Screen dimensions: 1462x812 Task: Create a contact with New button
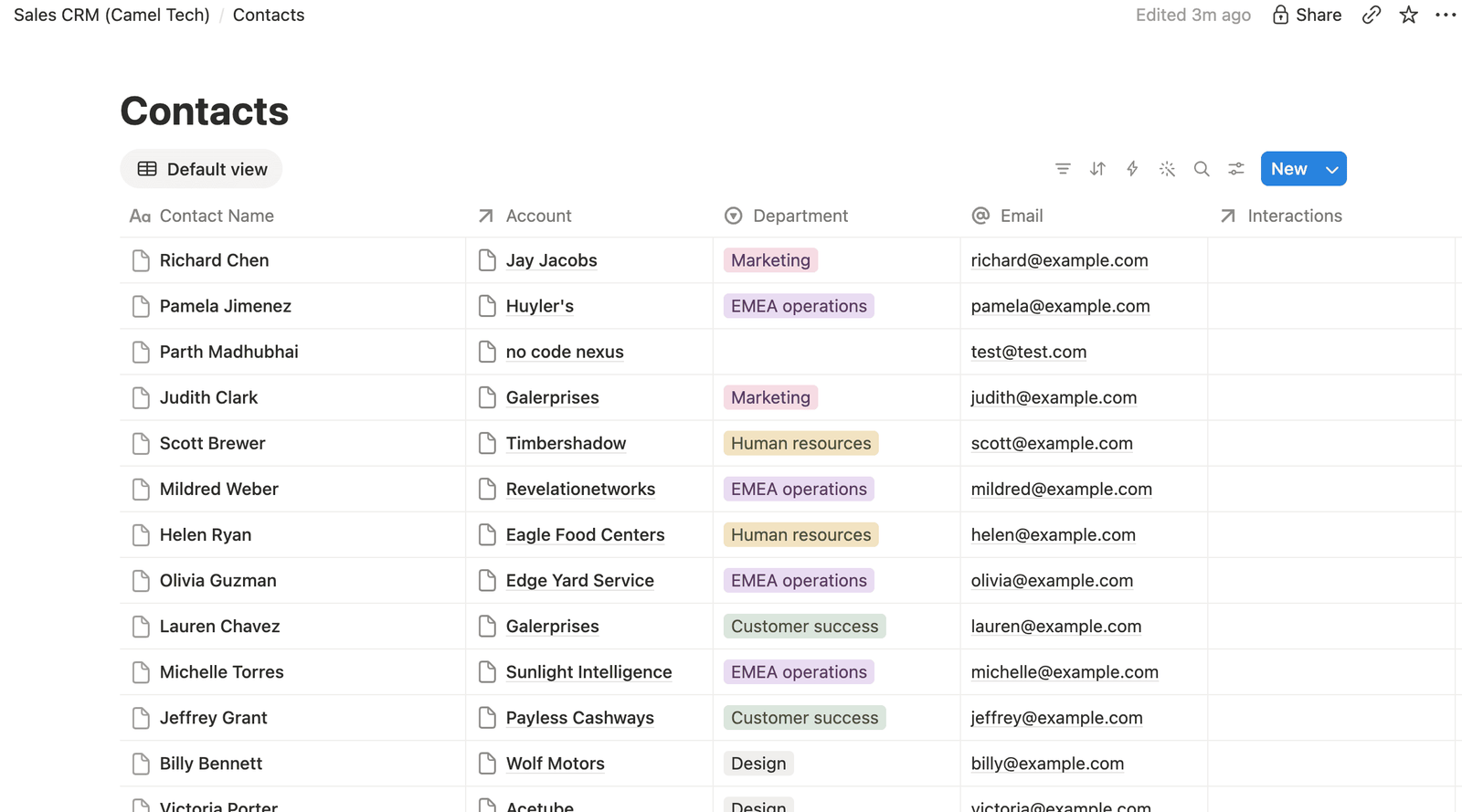tap(1289, 169)
